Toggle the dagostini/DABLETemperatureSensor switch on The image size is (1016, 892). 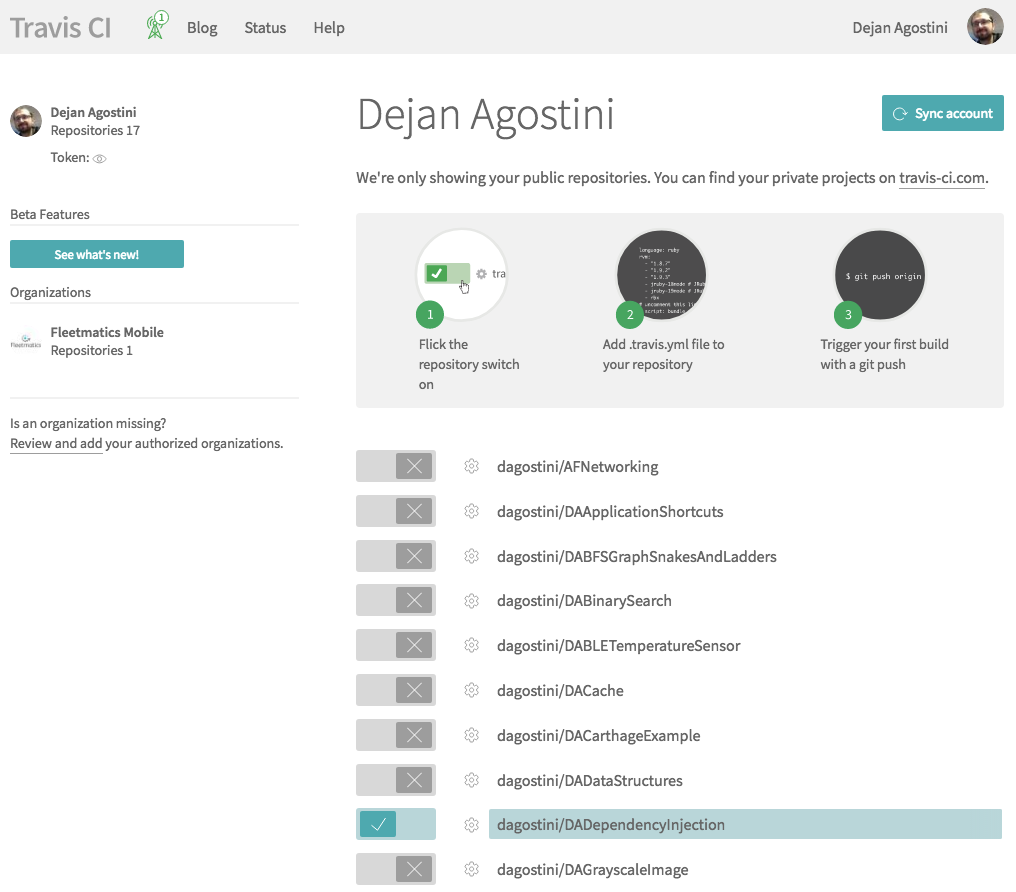(396, 646)
